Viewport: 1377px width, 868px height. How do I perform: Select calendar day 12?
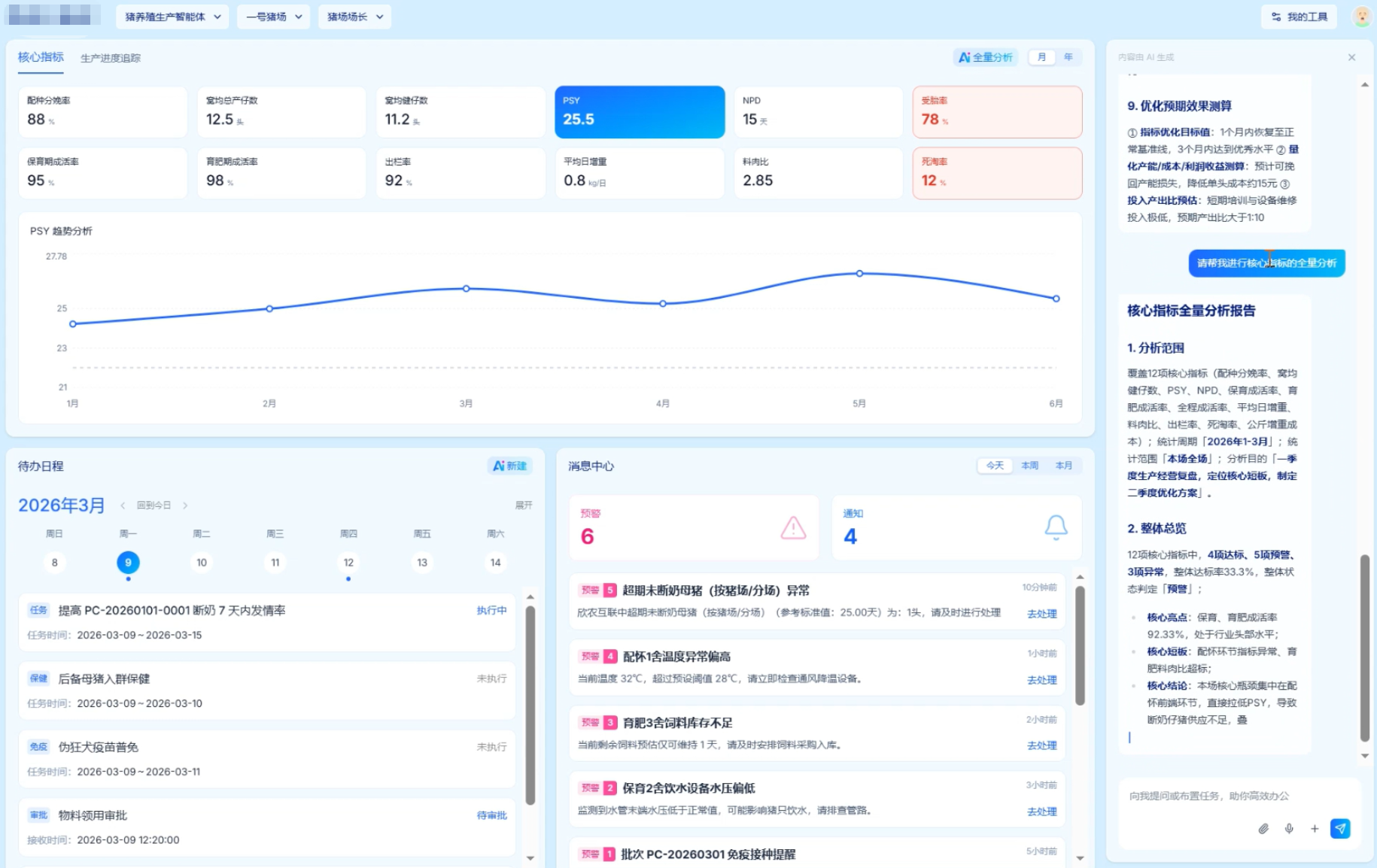tap(348, 563)
